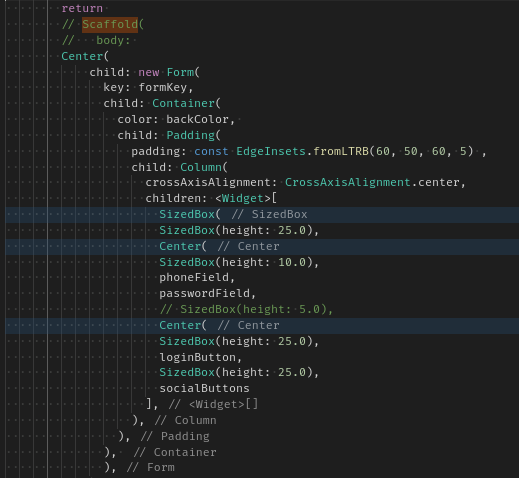Click the commented-out SizedBox(height: 5.0) line
519x478 pixels.
(x=246, y=310)
